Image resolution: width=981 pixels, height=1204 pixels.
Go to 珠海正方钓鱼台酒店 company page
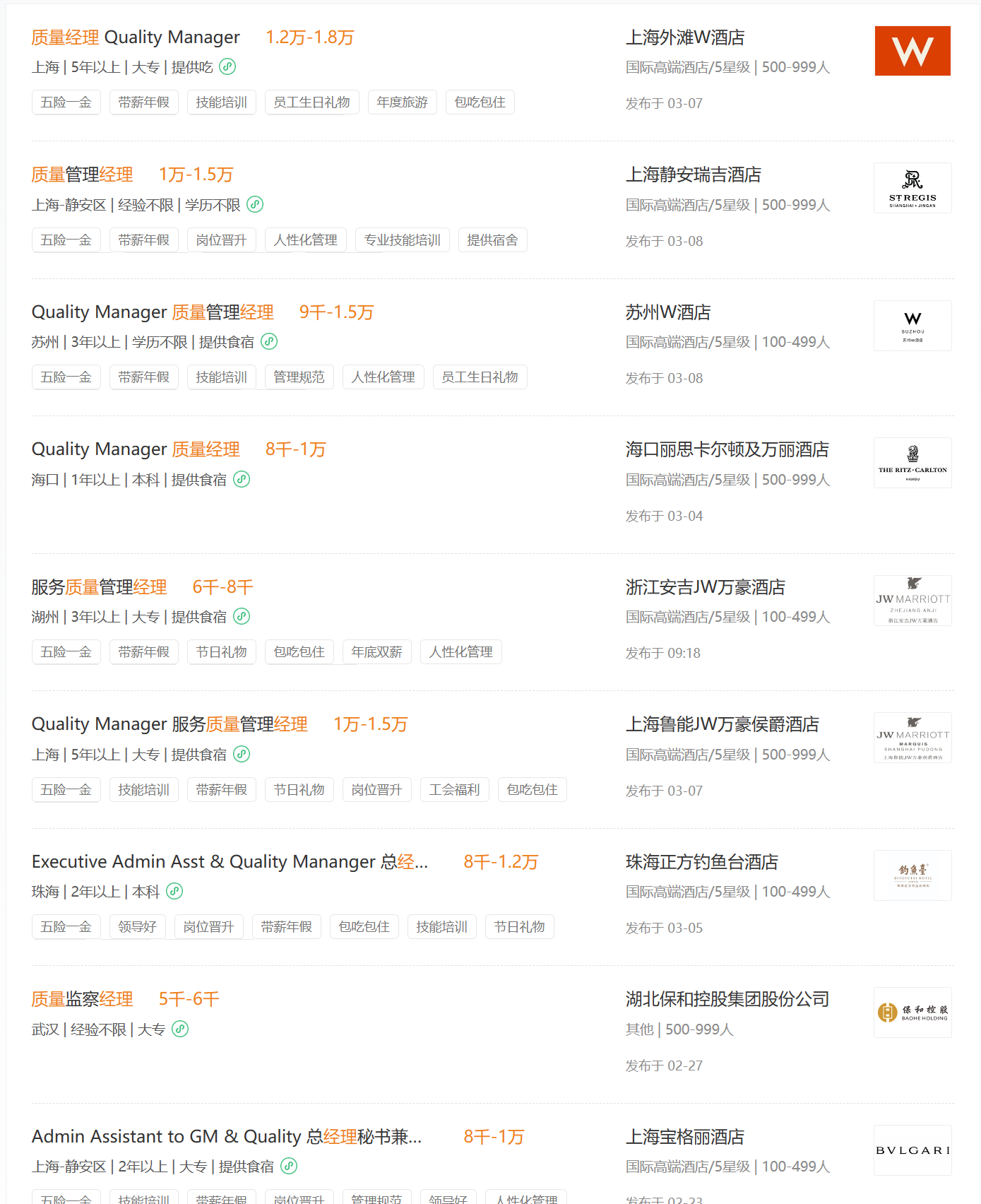coord(701,862)
